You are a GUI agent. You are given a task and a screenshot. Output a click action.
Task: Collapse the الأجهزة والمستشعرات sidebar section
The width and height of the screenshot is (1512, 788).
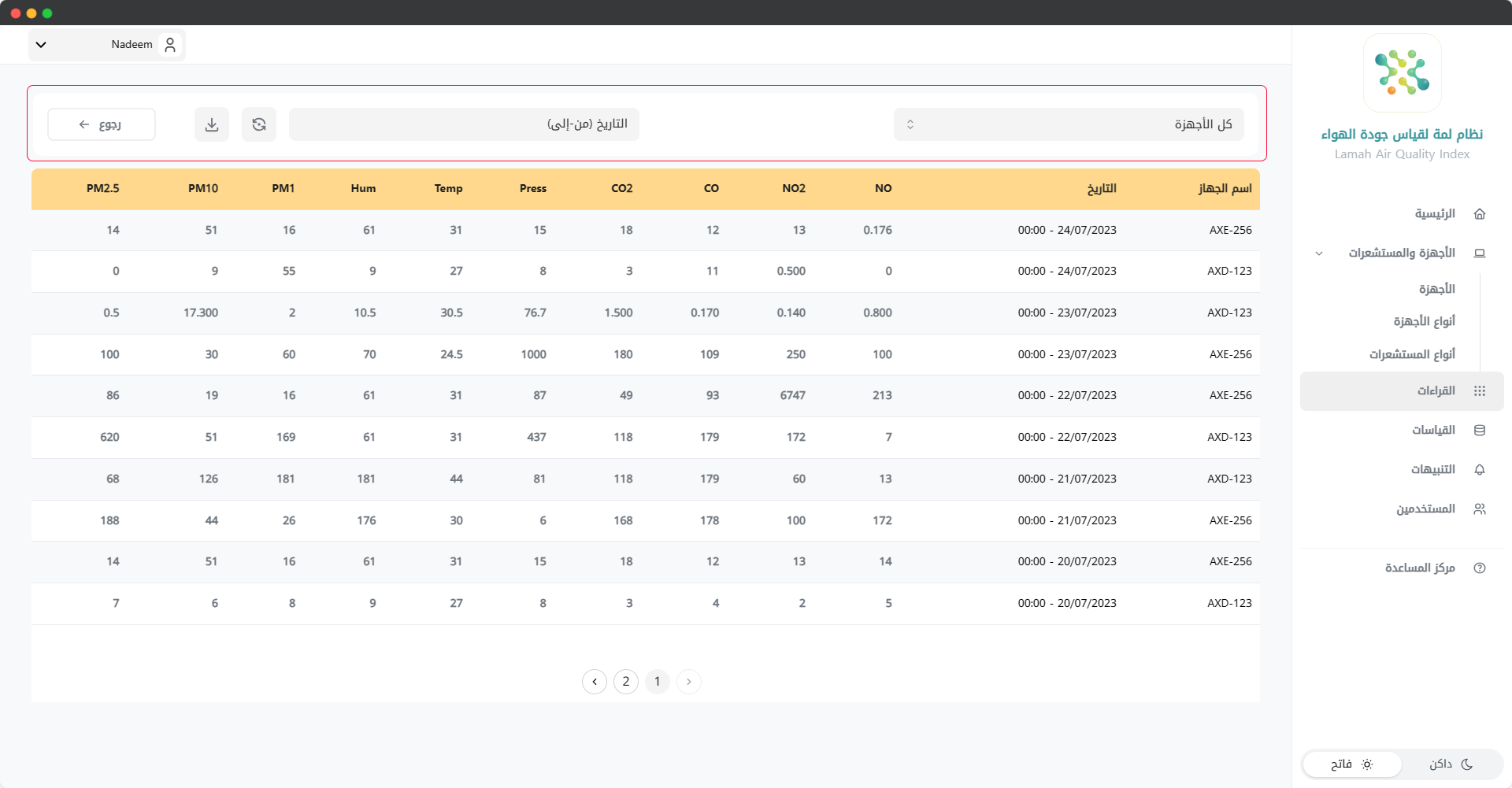click(1319, 253)
